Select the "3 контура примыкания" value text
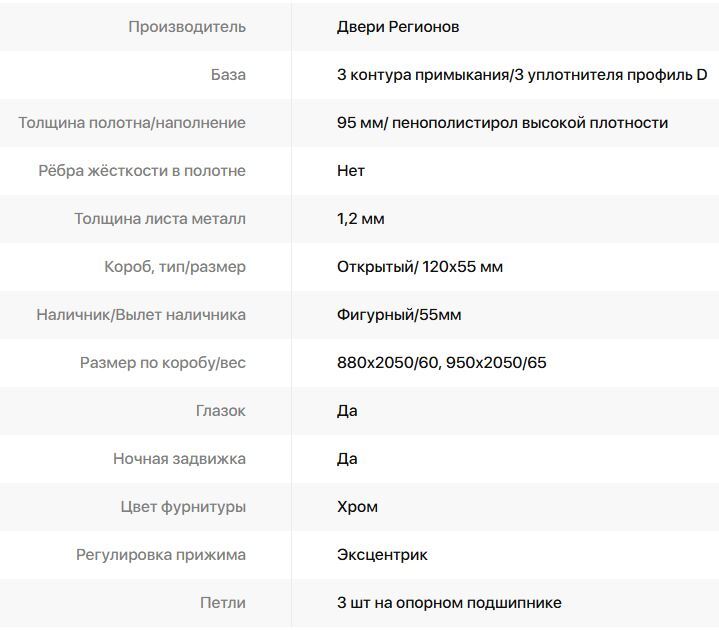This screenshot has height=630, width=719. coord(423,75)
